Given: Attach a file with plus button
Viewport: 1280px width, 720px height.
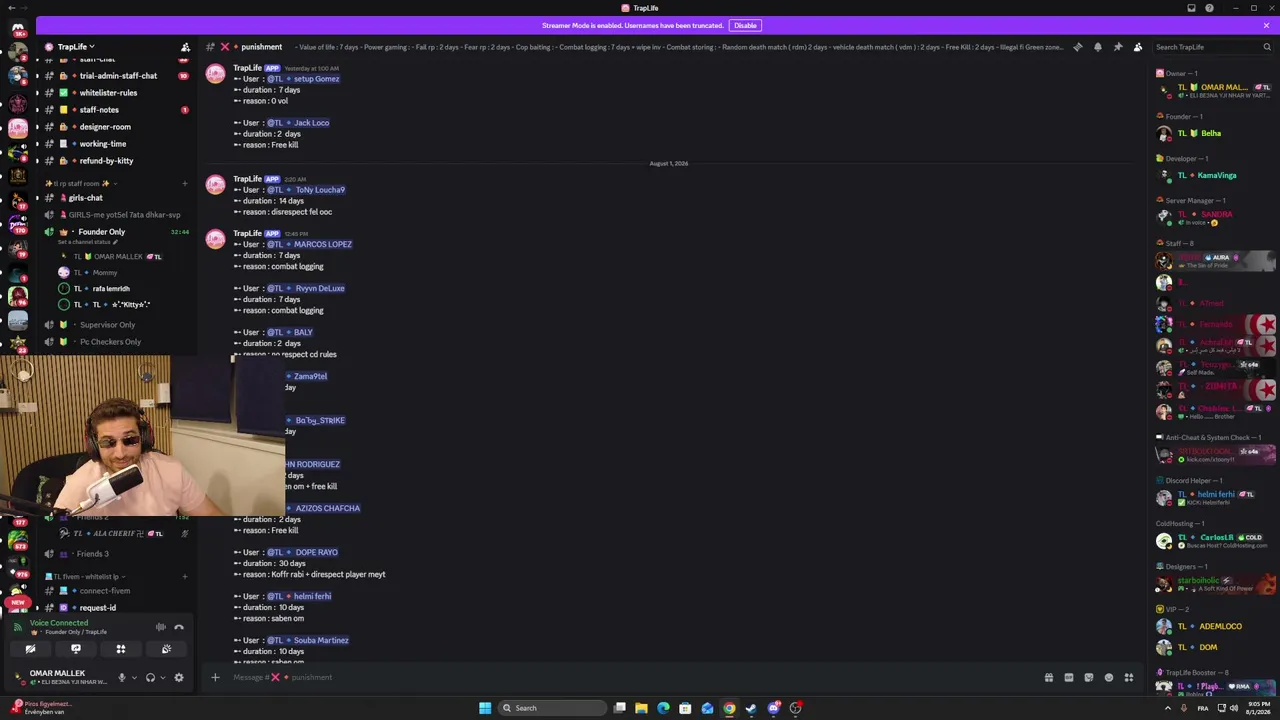Looking at the screenshot, I should pyautogui.click(x=215, y=677).
